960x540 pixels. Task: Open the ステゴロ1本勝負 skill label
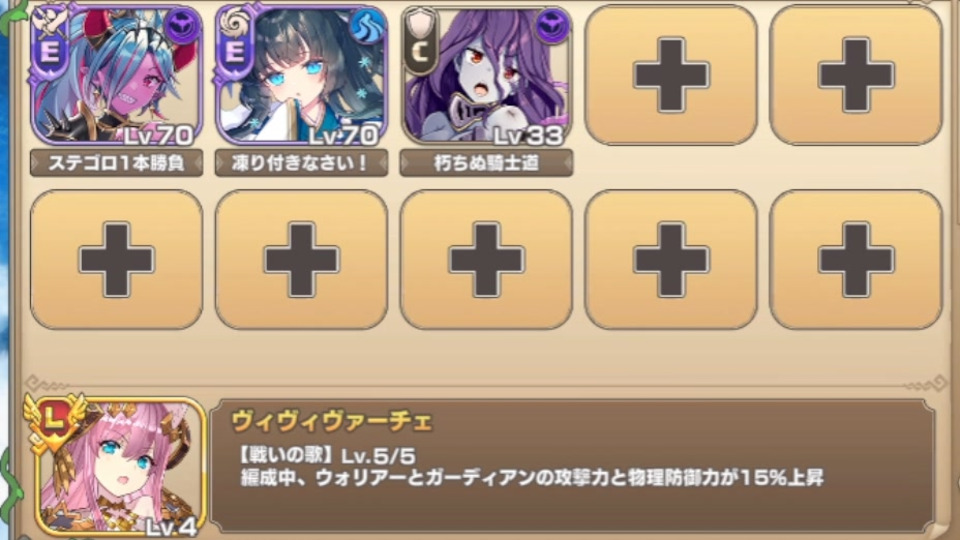pos(116,163)
